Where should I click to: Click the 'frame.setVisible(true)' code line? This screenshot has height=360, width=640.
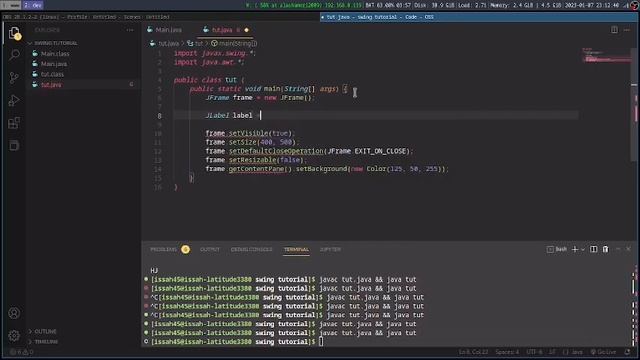(x=250, y=133)
